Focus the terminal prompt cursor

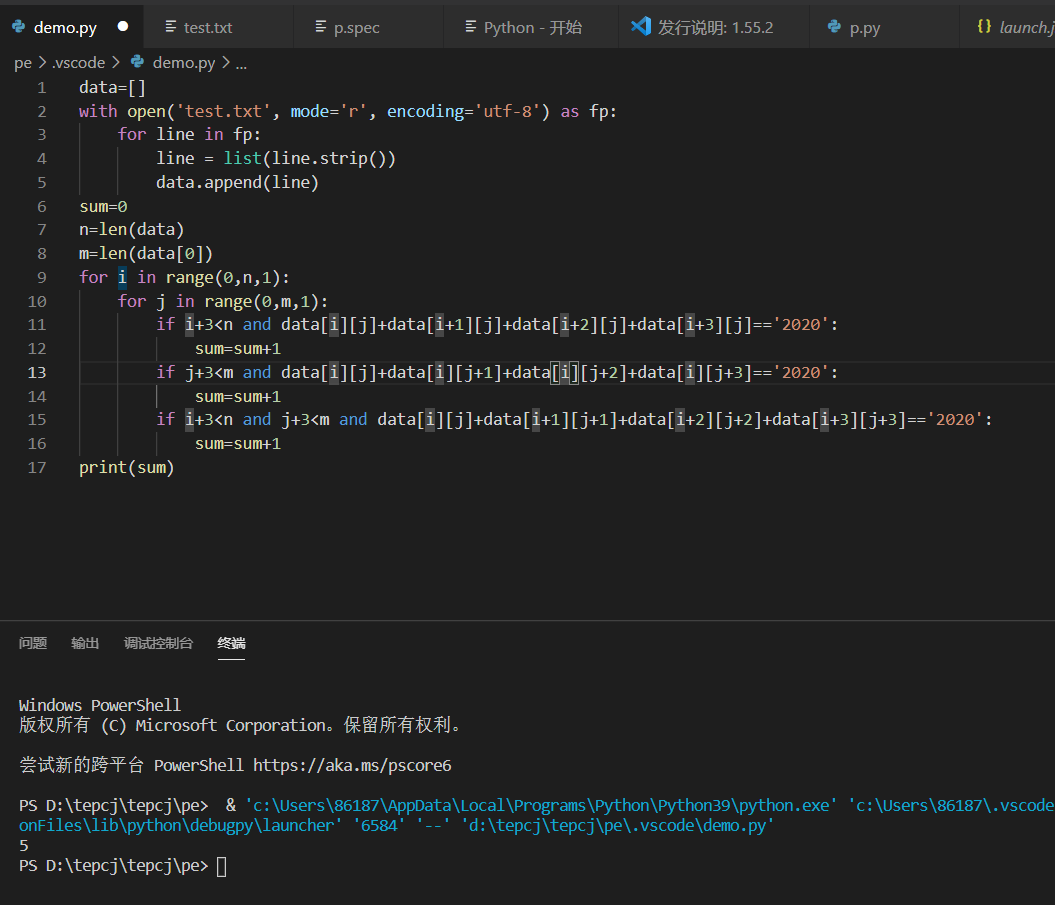[x=221, y=865]
